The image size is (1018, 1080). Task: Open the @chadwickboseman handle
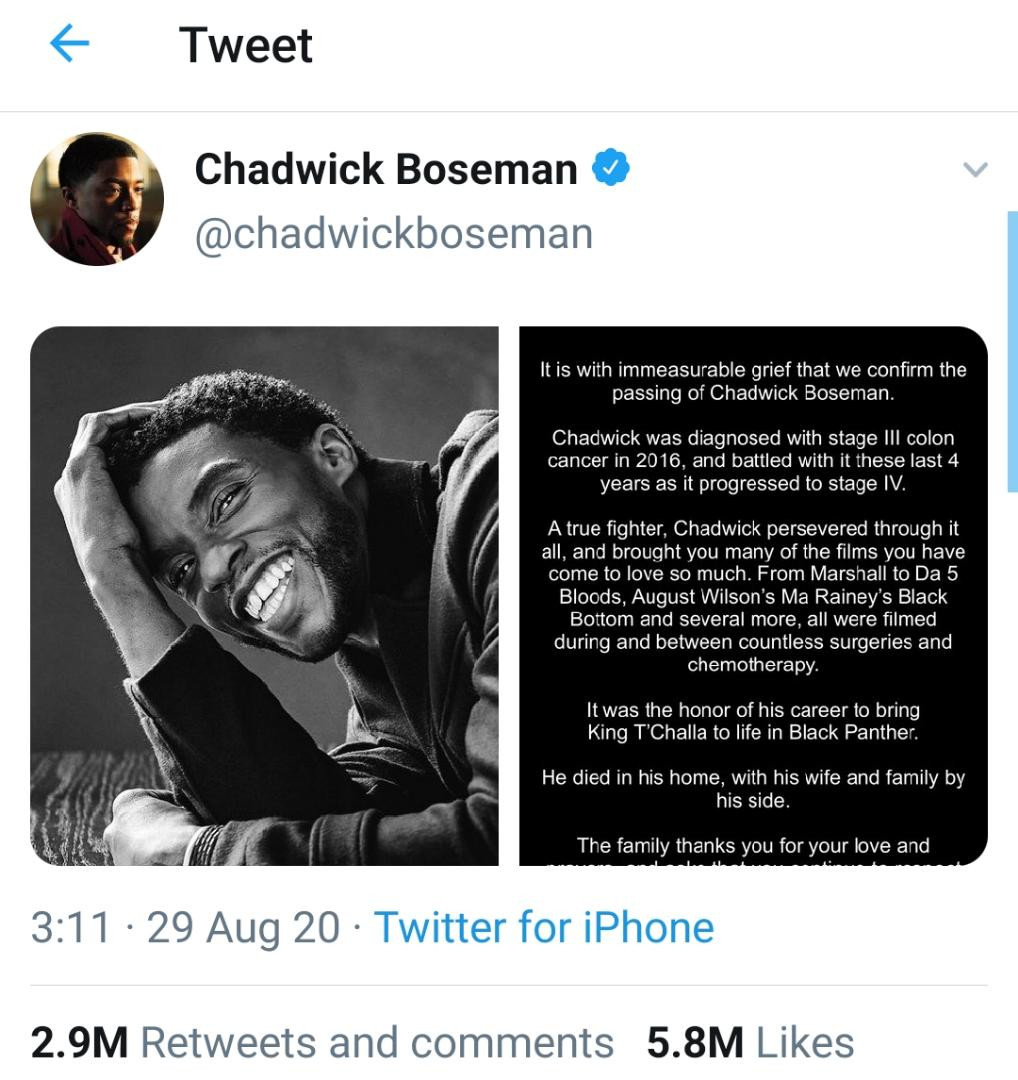click(393, 233)
